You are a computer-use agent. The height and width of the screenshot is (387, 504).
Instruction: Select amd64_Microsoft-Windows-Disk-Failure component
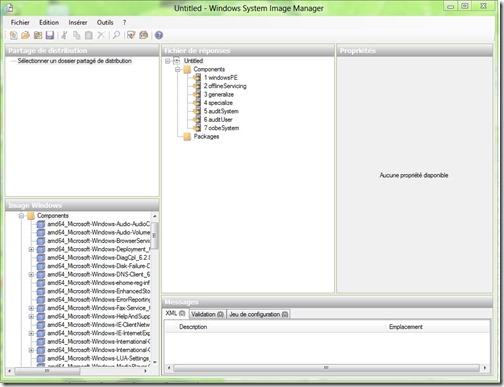(99, 266)
